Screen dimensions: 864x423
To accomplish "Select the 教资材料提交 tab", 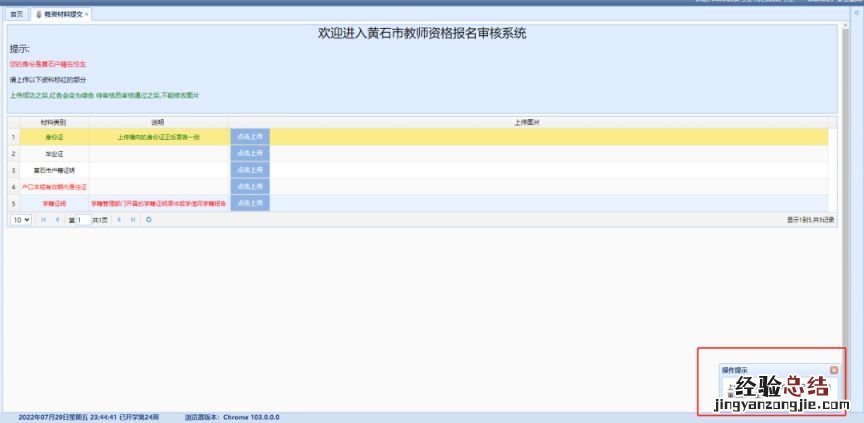I will (59, 14).
